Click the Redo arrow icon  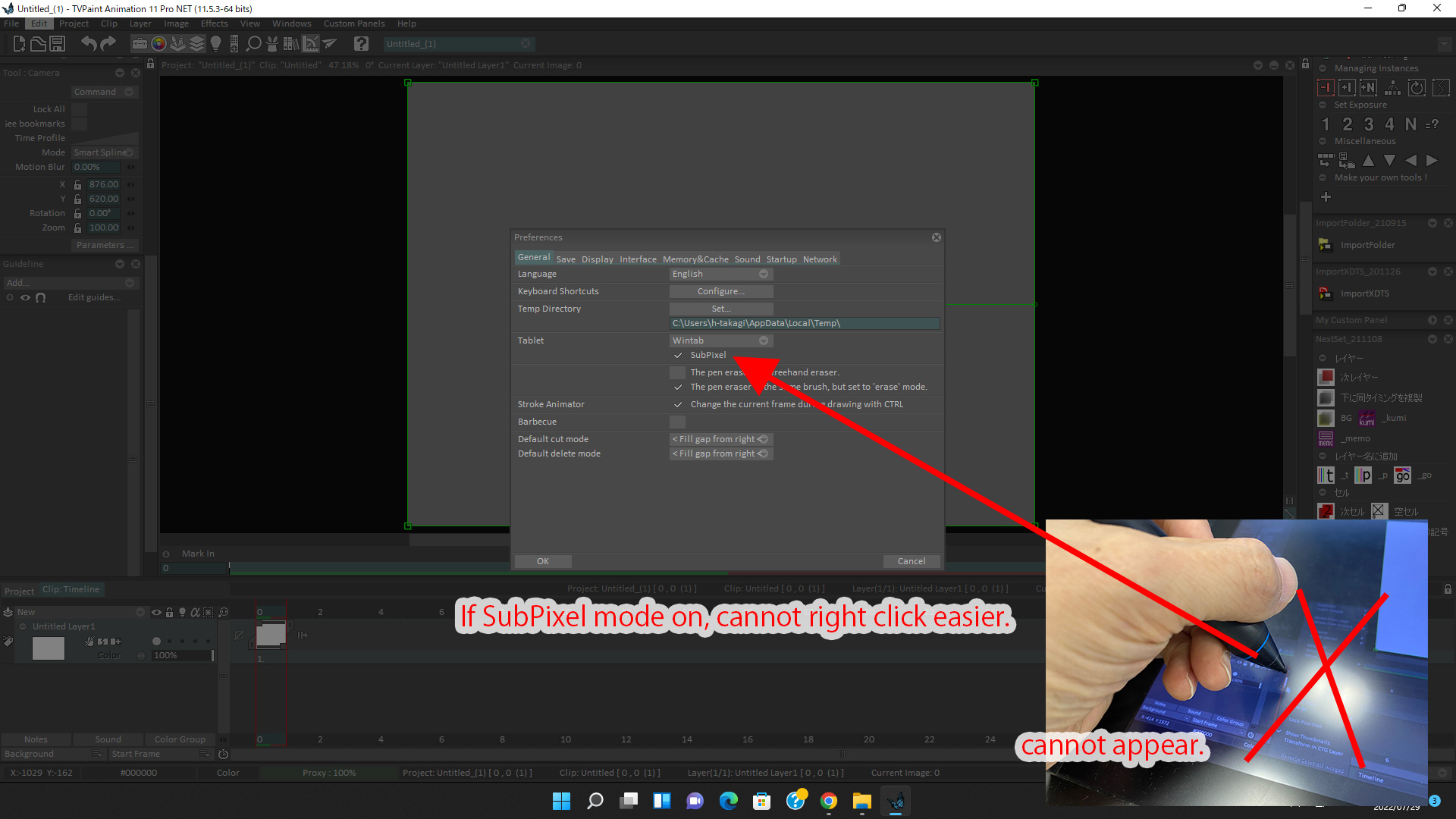pos(108,44)
